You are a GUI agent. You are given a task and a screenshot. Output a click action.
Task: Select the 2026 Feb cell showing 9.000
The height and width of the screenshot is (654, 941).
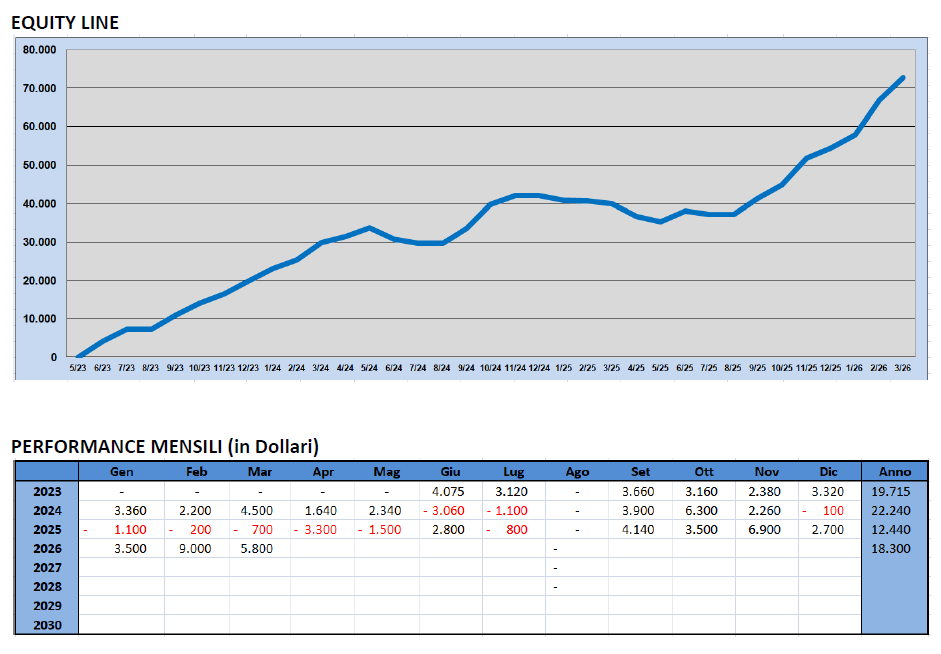[x=196, y=549]
